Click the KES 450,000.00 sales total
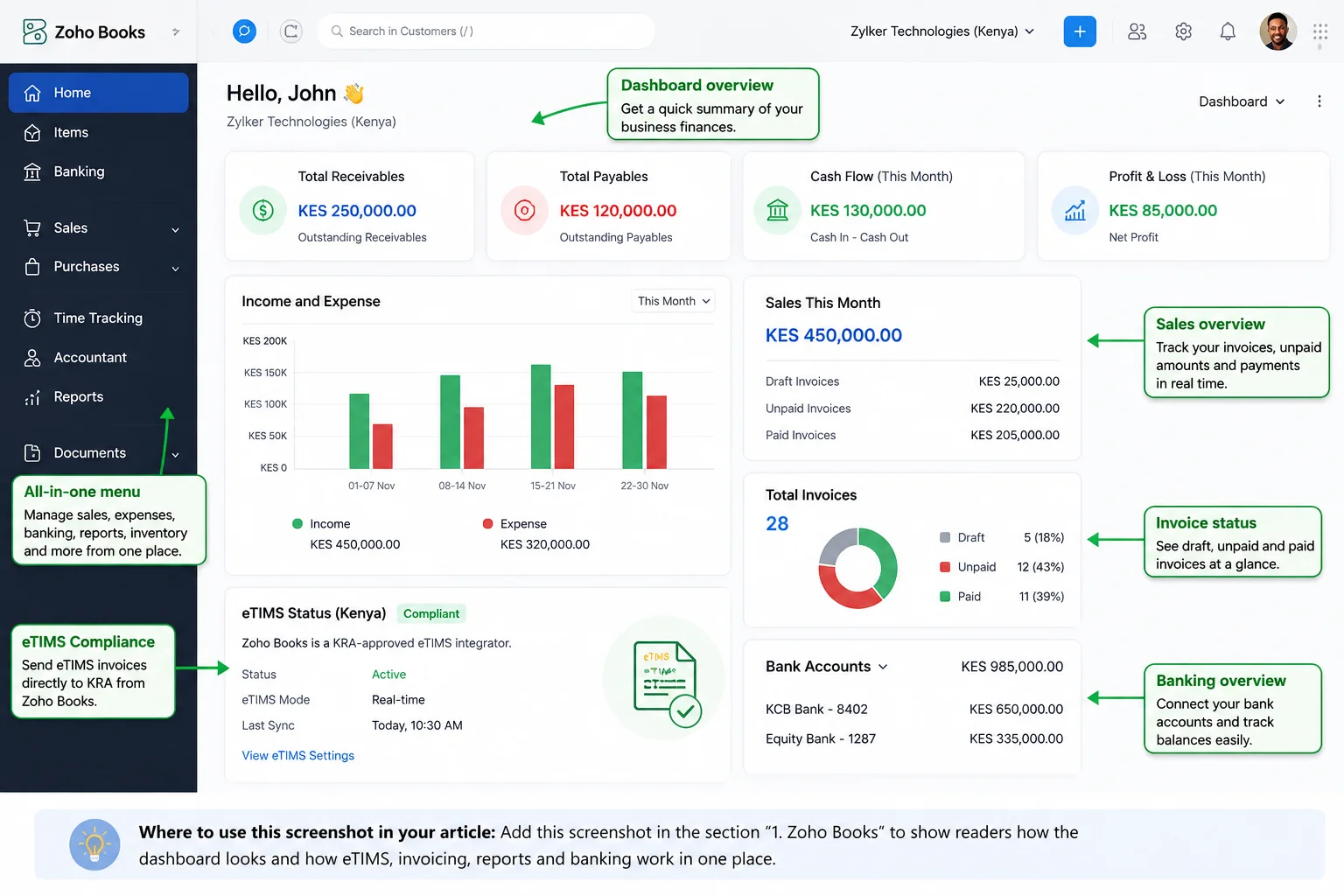This screenshot has height=896, width=1344. pos(833,335)
